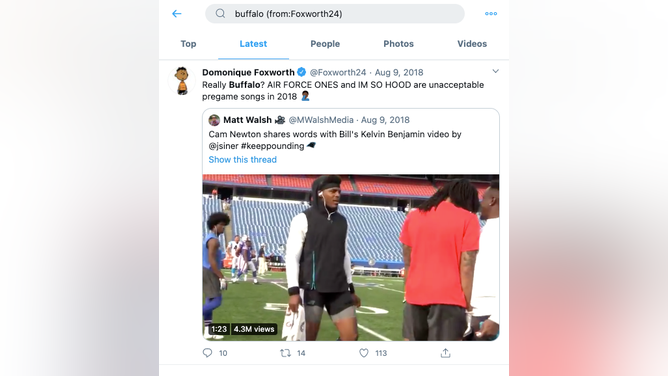The width and height of the screenshot is (668, 376).
Task: Open Matt Walsh's small profile picture
Action: click(x=214, y=120)
